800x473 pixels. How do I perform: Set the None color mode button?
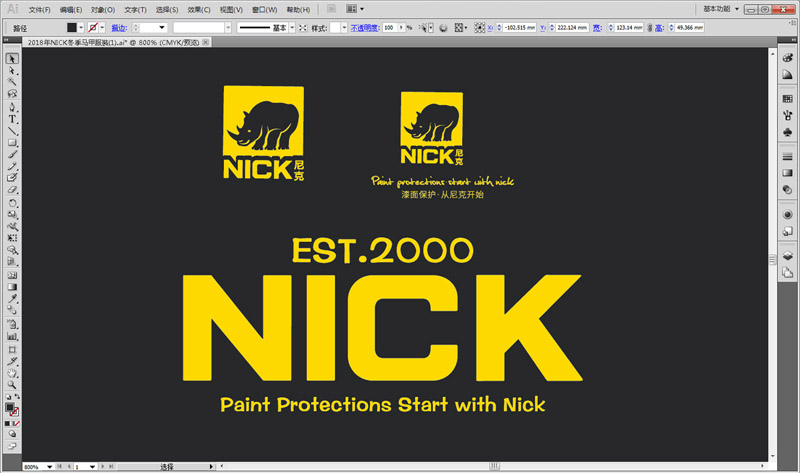[x=16, y=424]
